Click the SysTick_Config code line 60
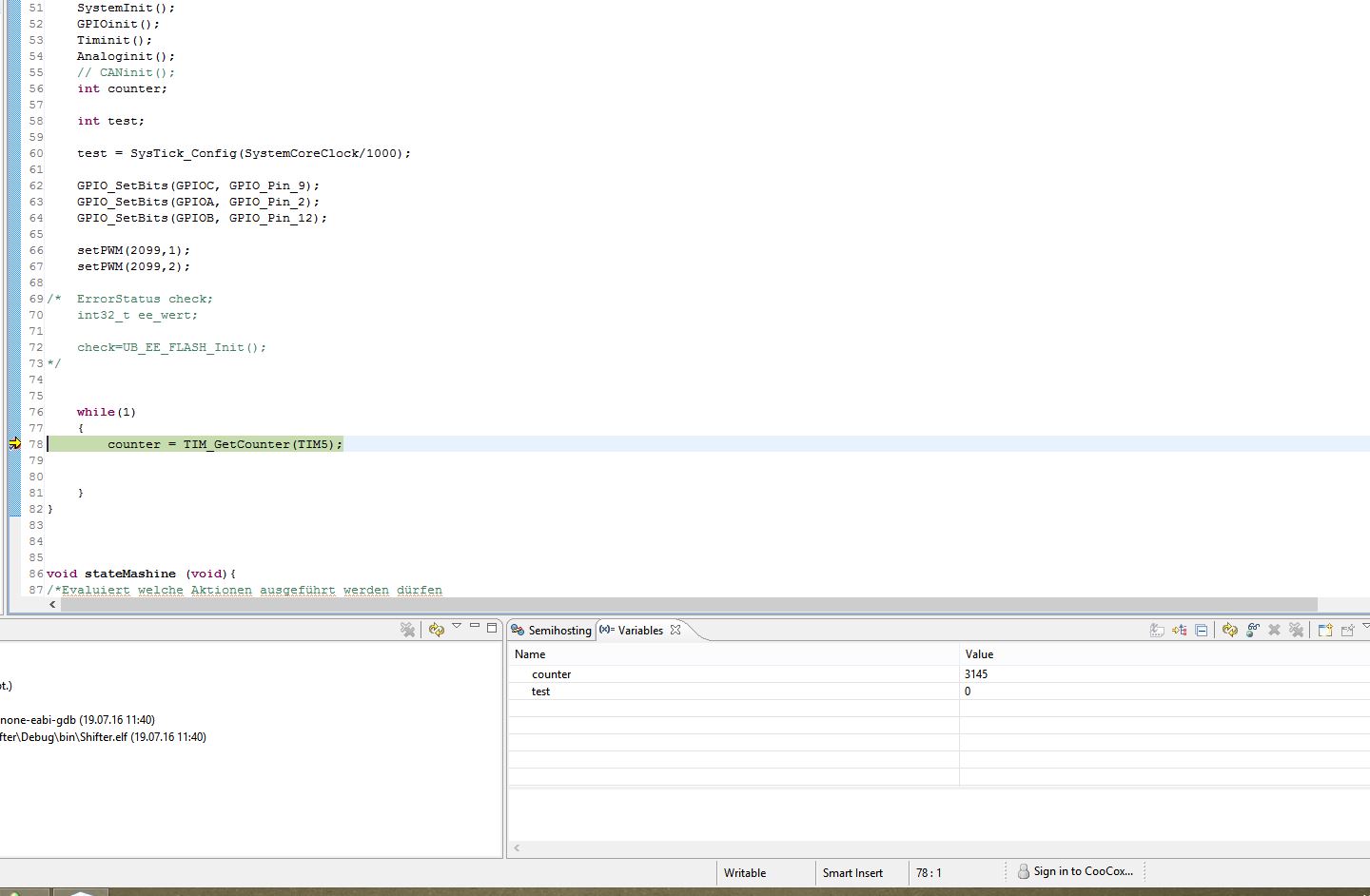 click(244, 153)
